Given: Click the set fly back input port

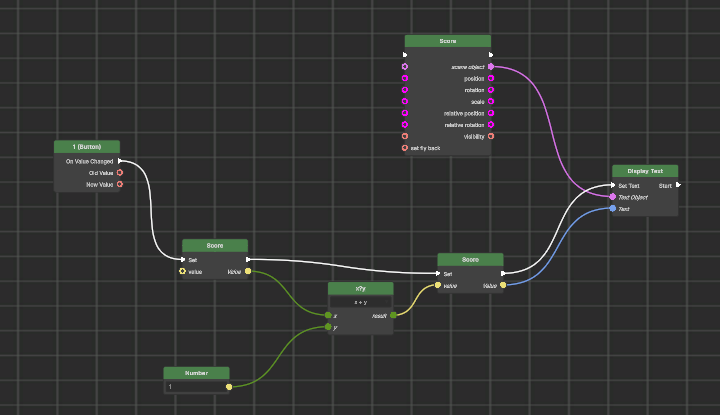Looking at the screenshot, I should [x=405, y=148].
